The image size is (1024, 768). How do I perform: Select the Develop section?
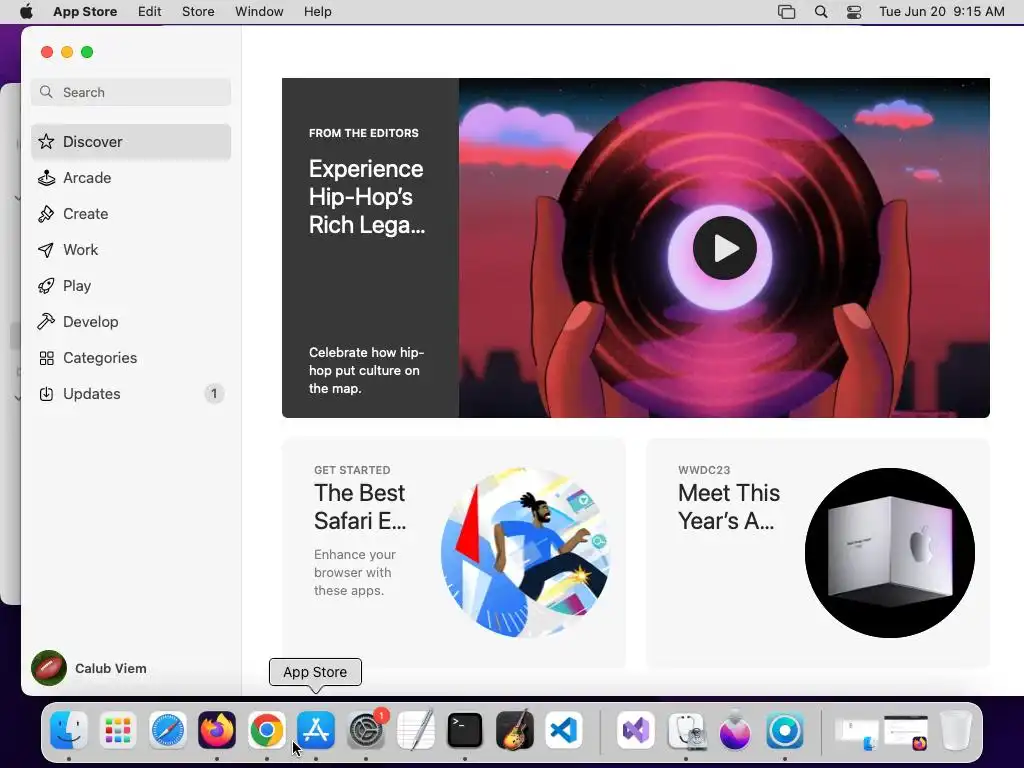(x=131, y=321)
